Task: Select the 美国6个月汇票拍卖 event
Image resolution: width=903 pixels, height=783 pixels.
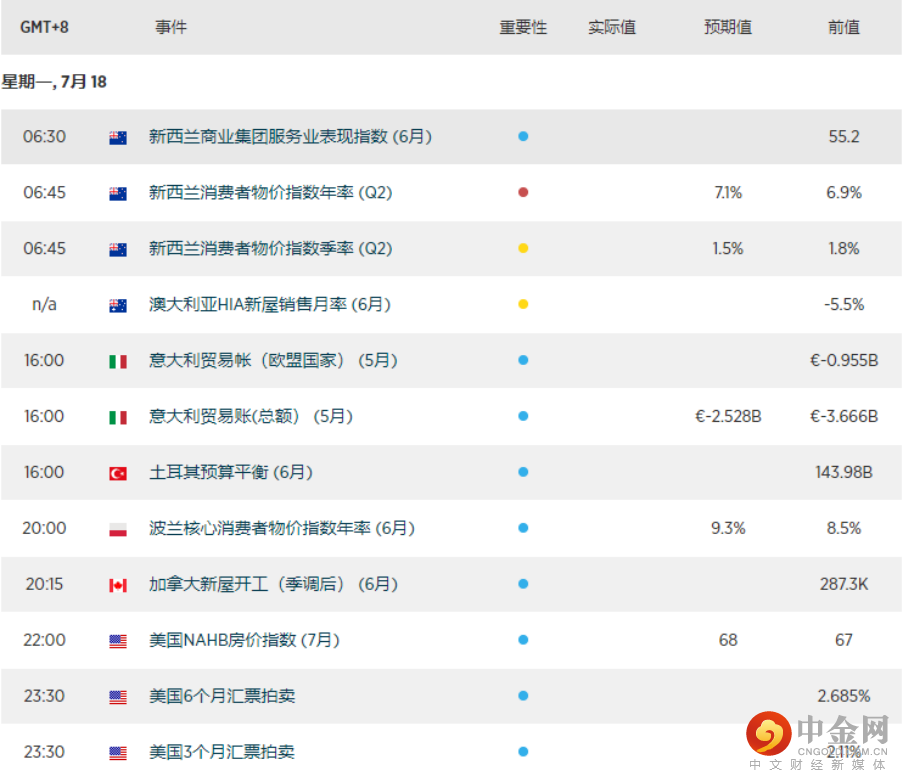Action: click(x=222, y=695)
